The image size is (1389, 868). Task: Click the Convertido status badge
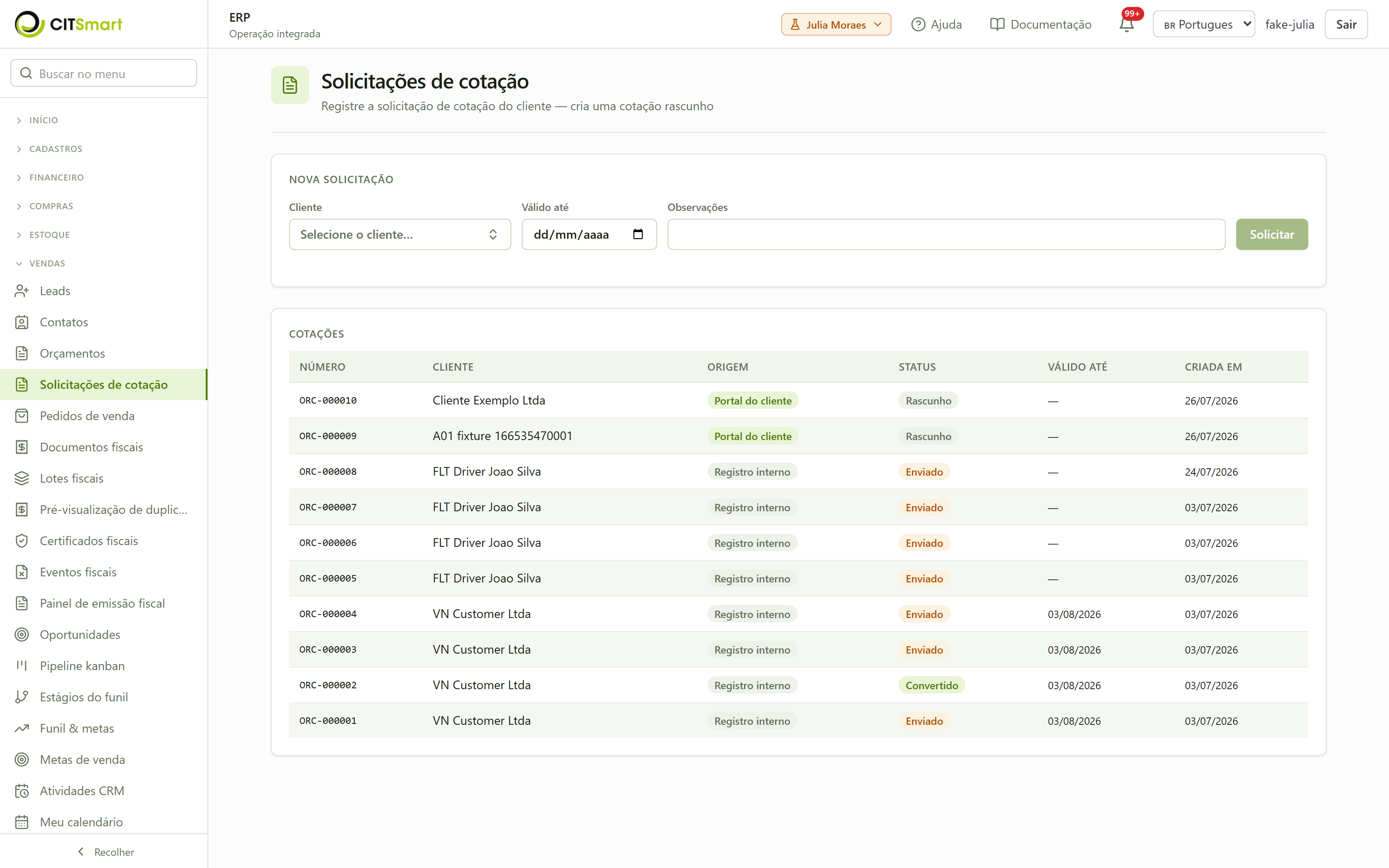click(x=931, y=685)
